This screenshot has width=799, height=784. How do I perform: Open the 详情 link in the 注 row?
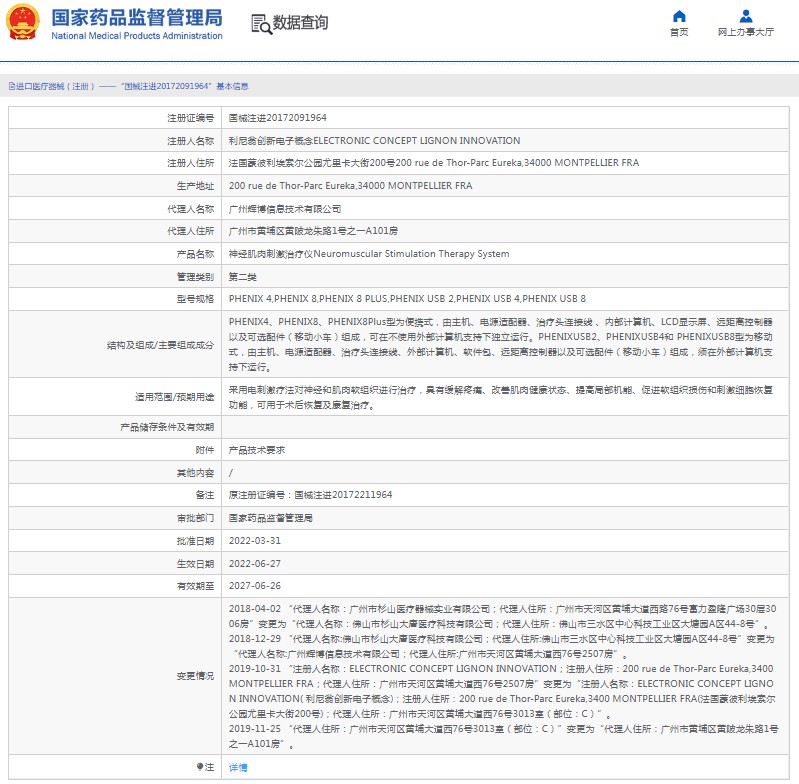[238, 767]
